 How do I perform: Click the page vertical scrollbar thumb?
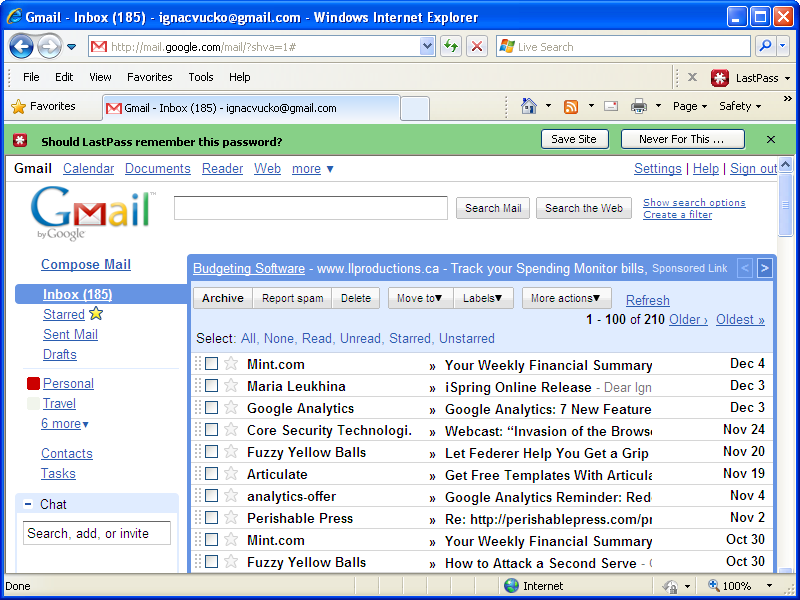(786, 205)
